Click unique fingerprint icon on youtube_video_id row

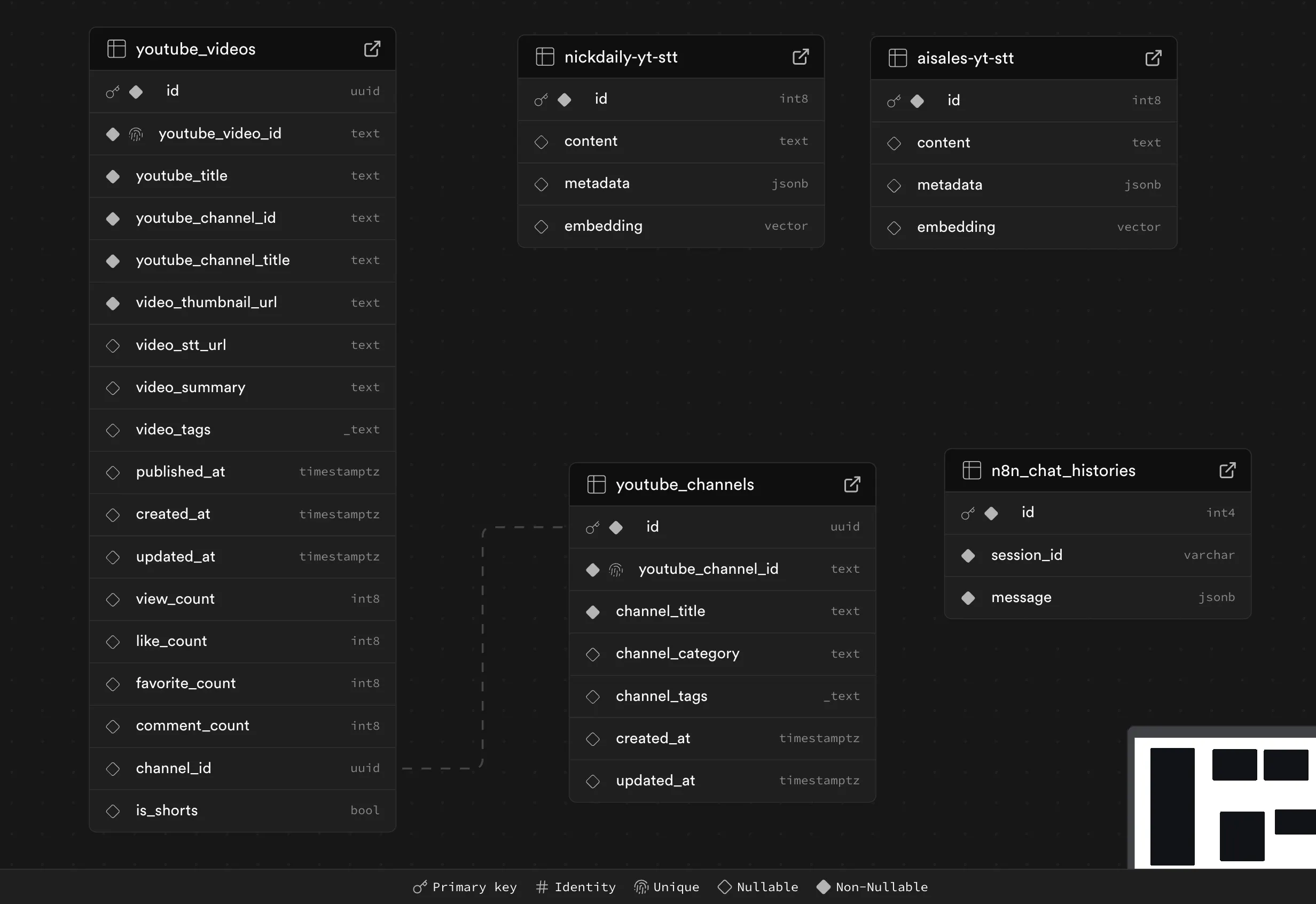[136, 134]
